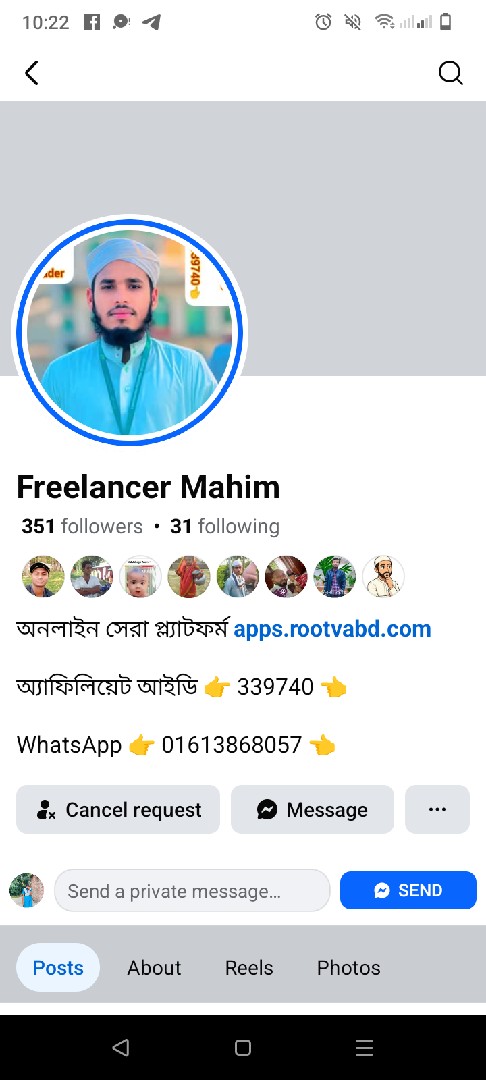Switch to the About tab
The height and width of the screenshot is (1080, 486).
(154, 967)
